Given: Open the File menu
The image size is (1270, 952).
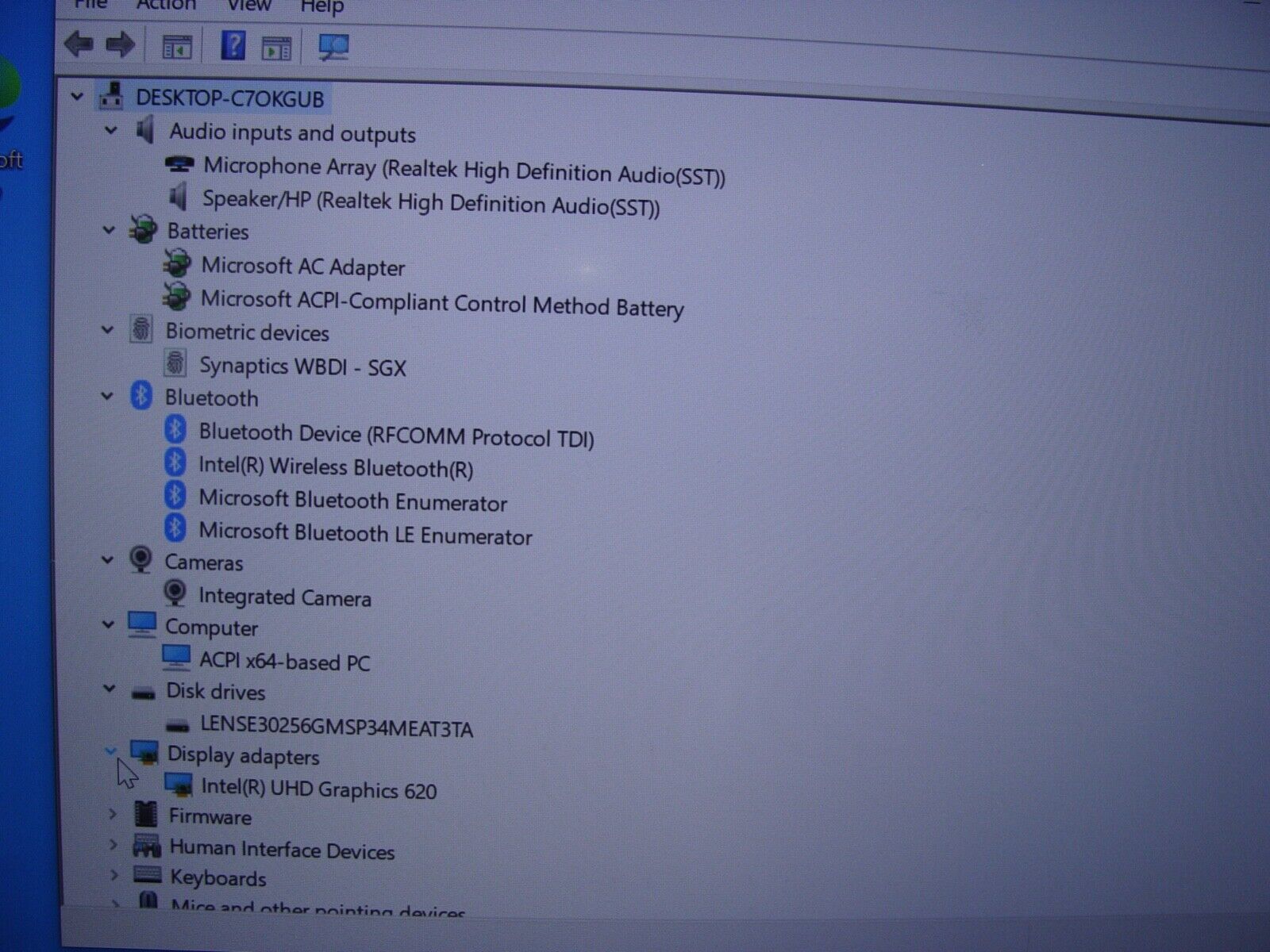Looking at the screenshot, I should pyautogui.click(x=90, y=4).
